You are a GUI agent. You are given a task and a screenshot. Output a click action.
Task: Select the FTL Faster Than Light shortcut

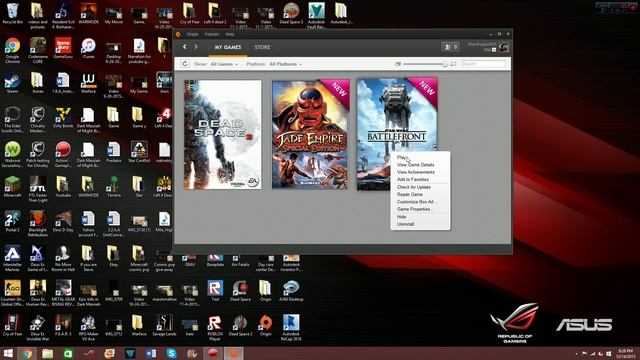(38, 189)
